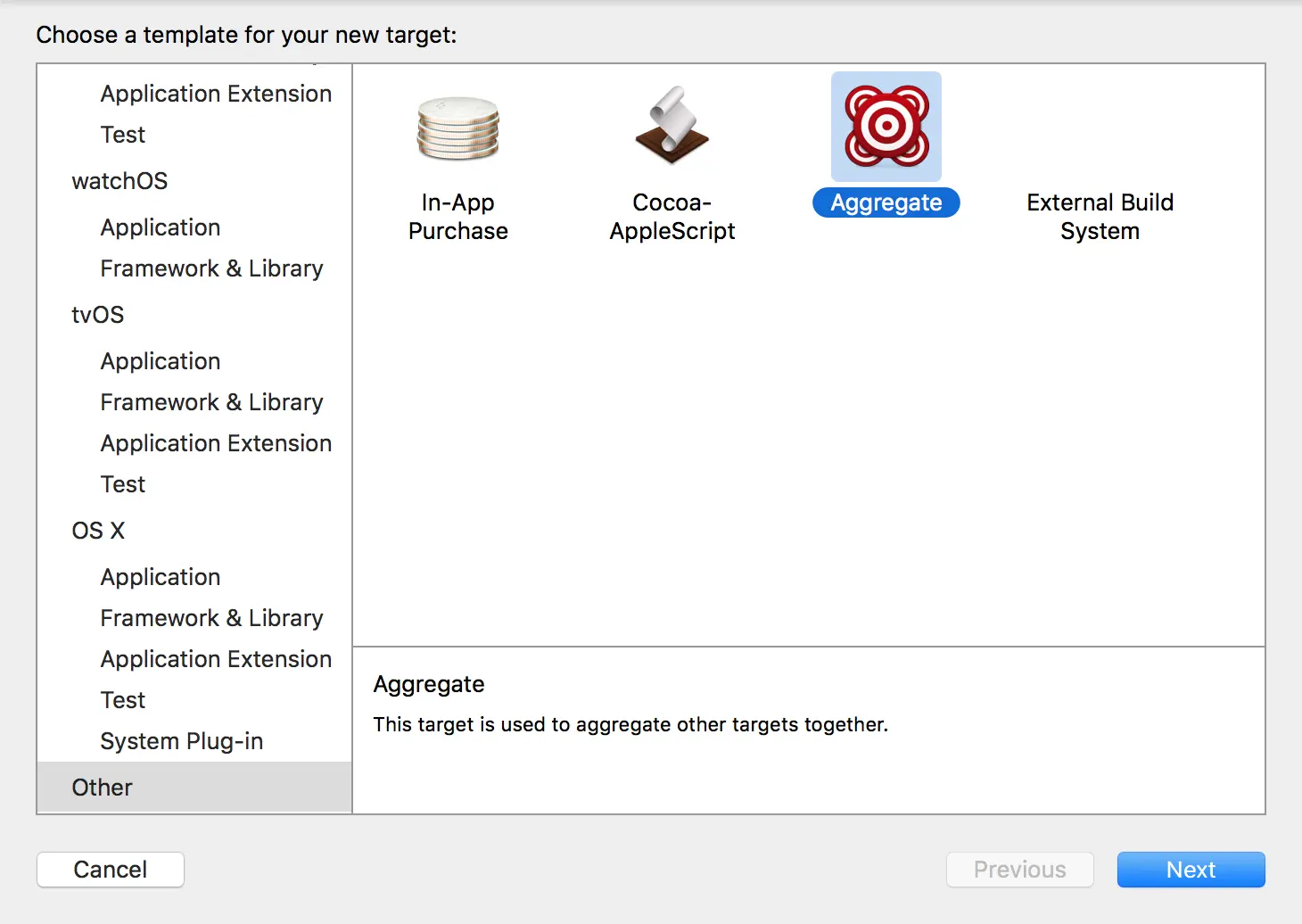Click the watchOS section header
Image resolution: width=1302 pixels, height=924 pixels.
(x=119, y=181)
